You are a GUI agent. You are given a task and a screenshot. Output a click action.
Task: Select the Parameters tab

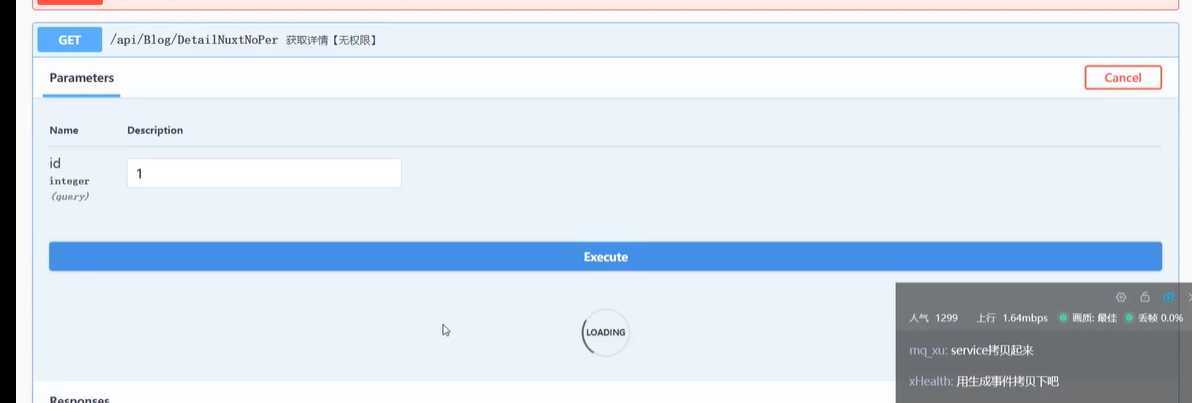[x=82, y=78]
